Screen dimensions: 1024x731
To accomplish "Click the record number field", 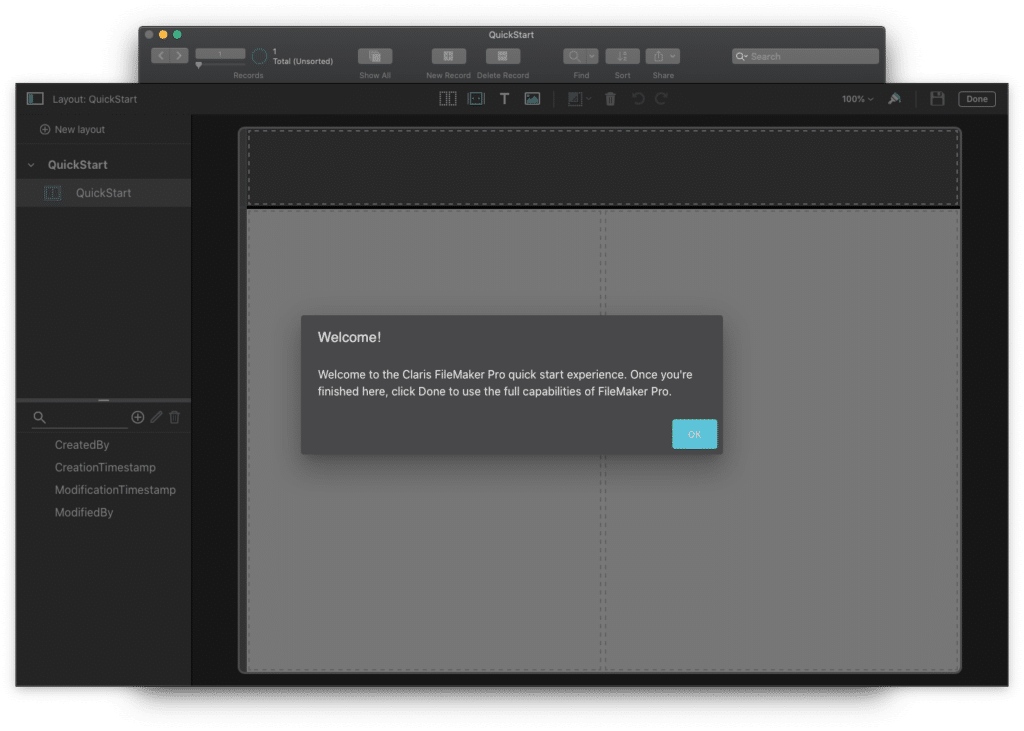I will coord(220,54).
